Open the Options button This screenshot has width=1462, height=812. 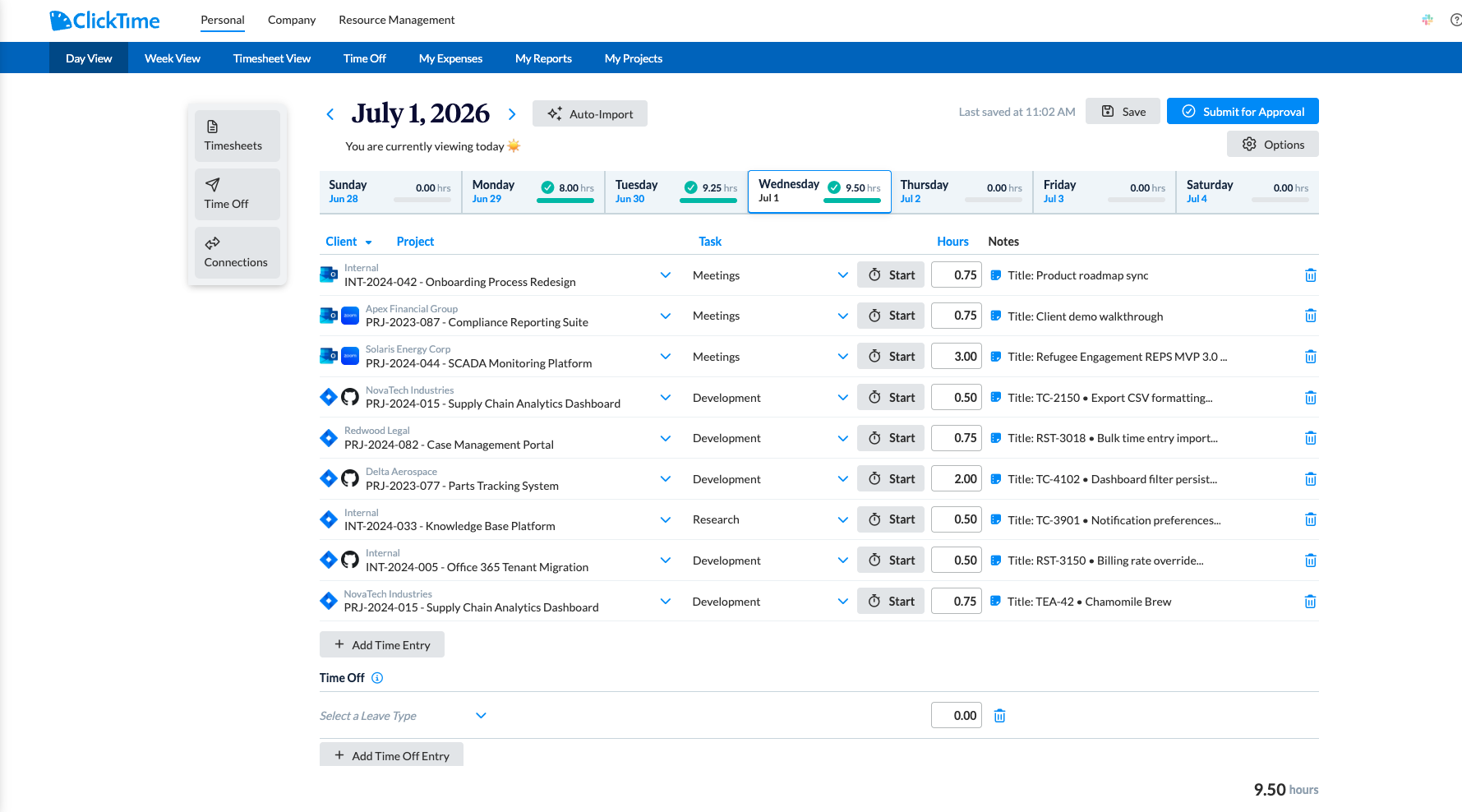pyautogui.click(x=1273, y=145)
